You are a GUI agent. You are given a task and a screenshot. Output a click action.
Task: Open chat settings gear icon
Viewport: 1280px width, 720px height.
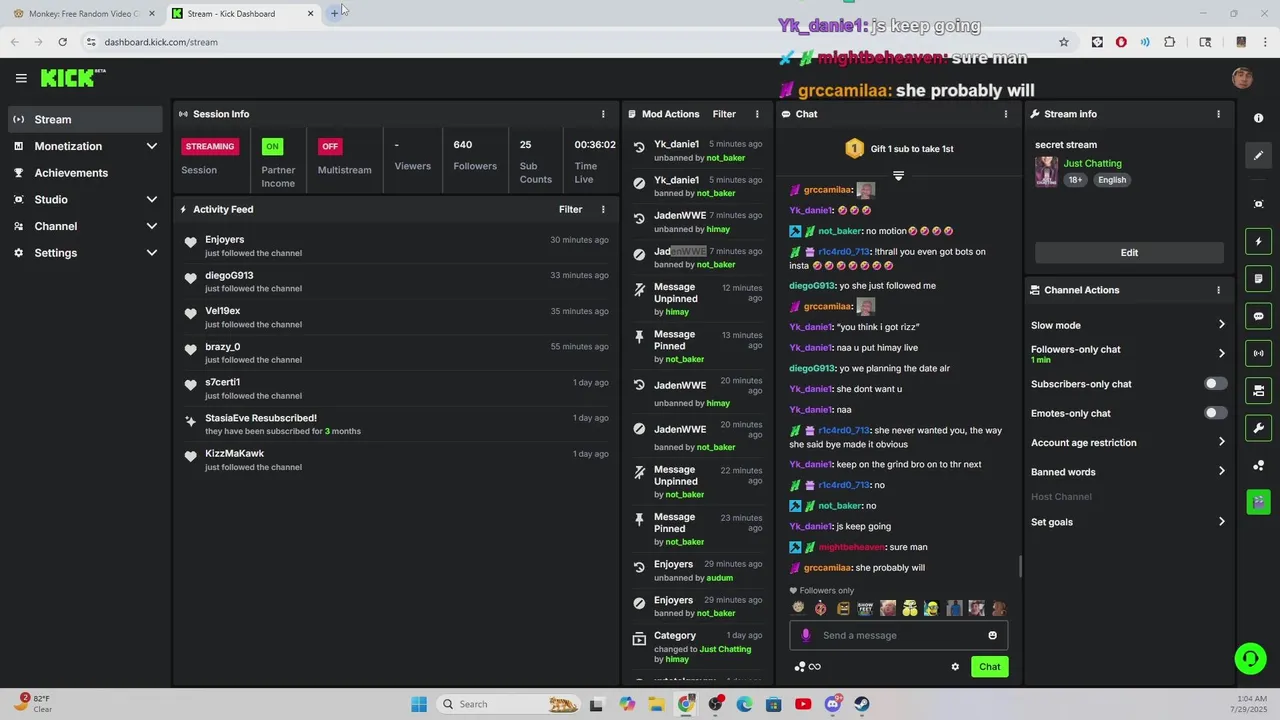pos(955,667)
